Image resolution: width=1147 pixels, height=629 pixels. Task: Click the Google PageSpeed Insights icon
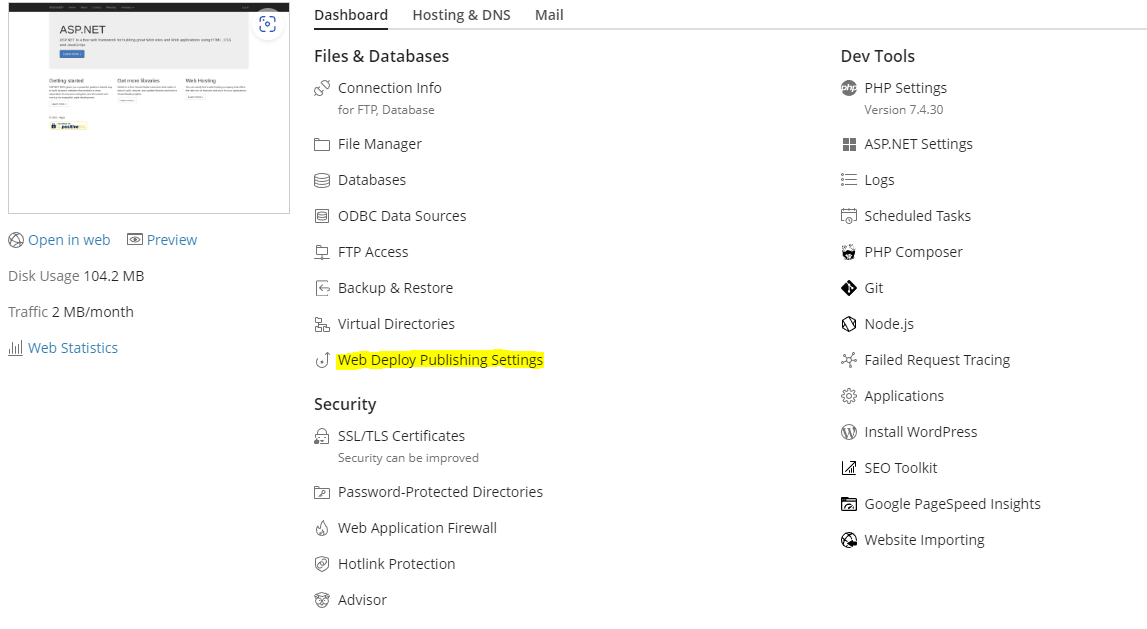849,504
